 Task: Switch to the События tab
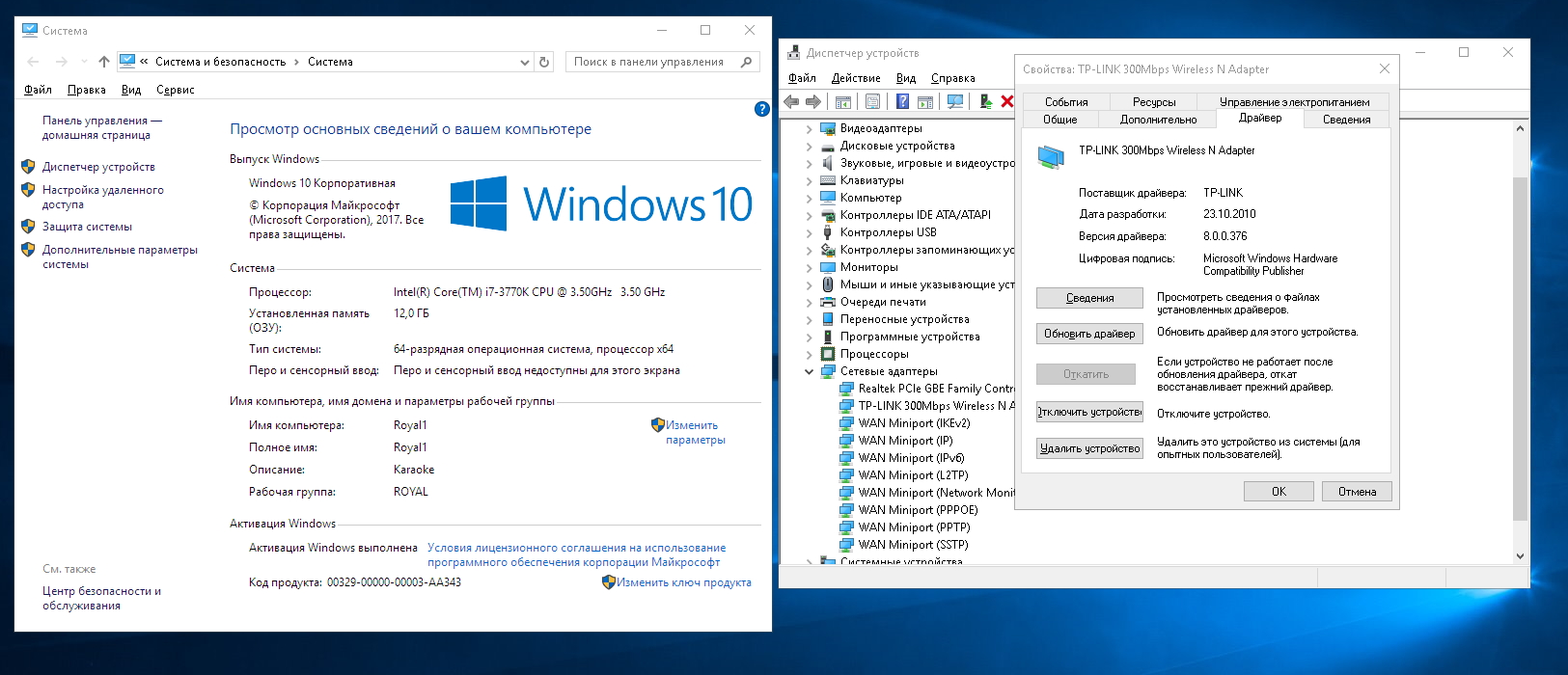1066,102
